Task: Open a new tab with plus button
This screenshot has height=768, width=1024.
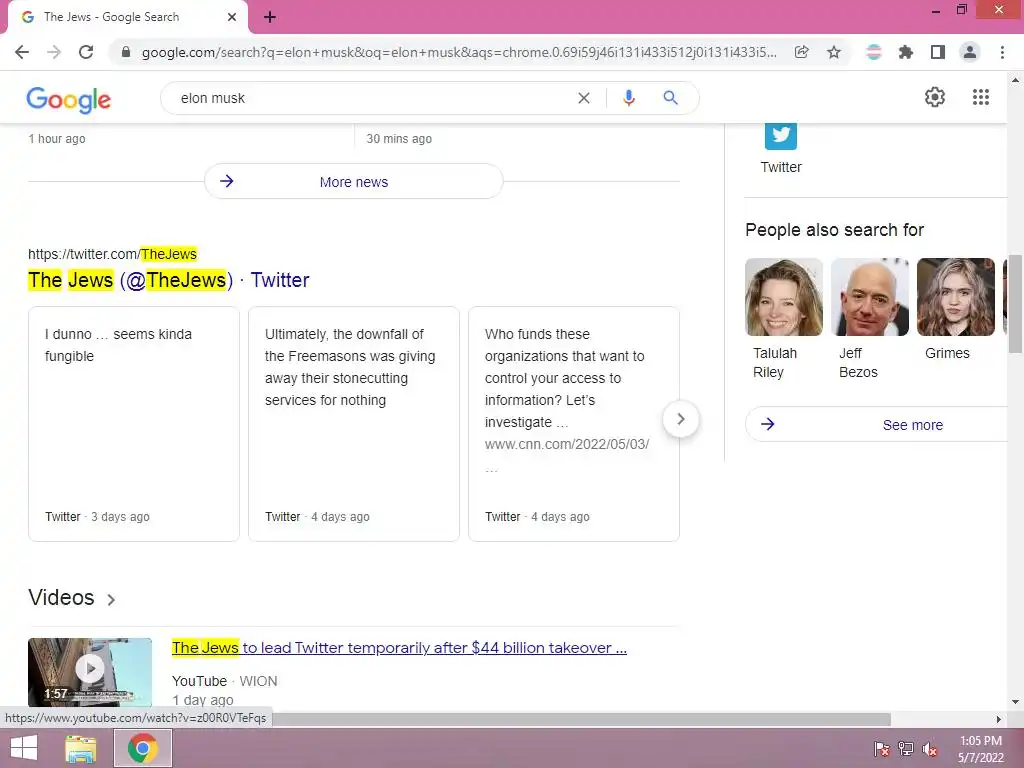Action: tap(270, 17)
